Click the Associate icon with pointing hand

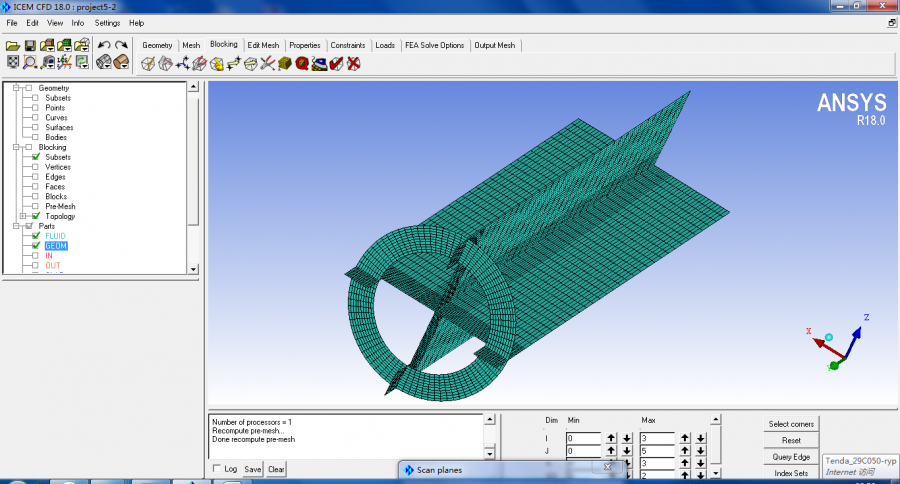click(216, 64)
